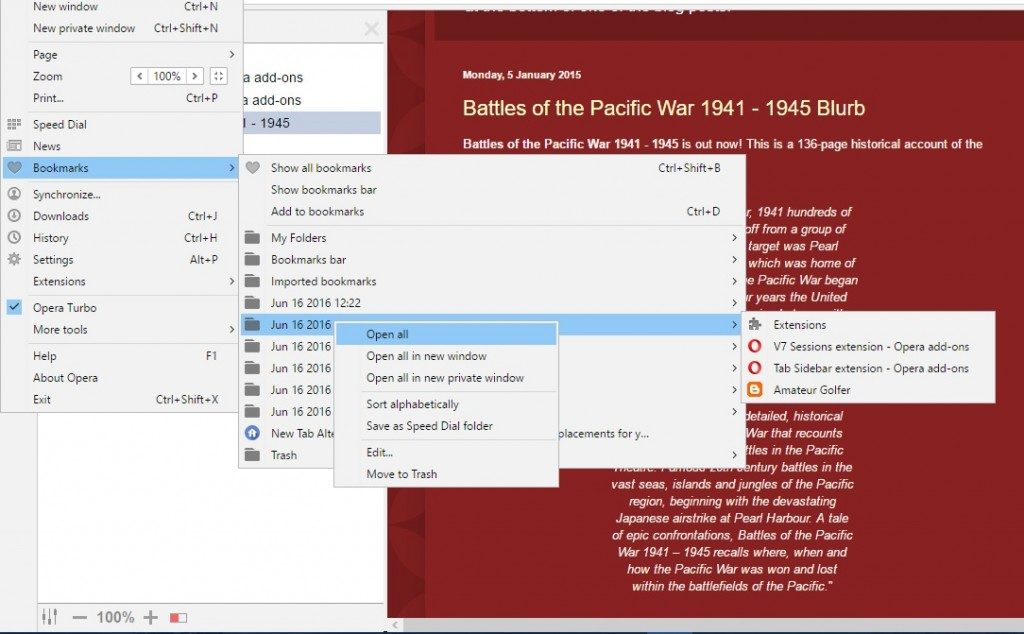Image resolution: width=1024 pixels, height=634 pixels.
Task: Decrease zoom with the left arrow
Action: coord(138,76)
